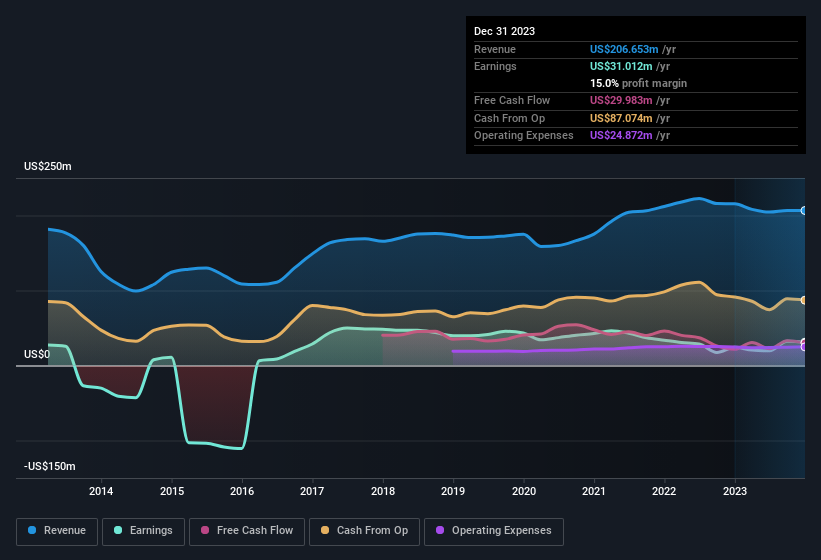Click the Revenue label in tooltip
Image resolution: width=821 pixels, height=560 pixels.
[x=495, y=49]
